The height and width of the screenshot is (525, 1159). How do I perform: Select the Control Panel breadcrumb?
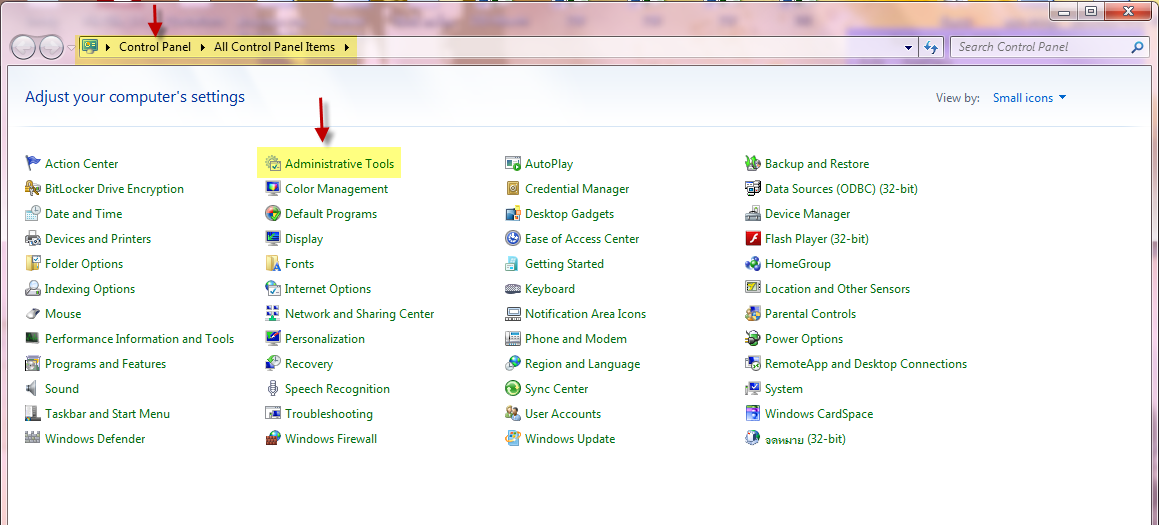click(x=155, y=47)
